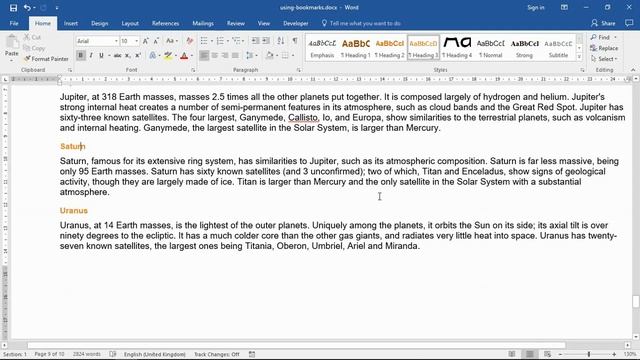Apply strikethrough formatting
The image size is (640, 360).
(118, 56)
